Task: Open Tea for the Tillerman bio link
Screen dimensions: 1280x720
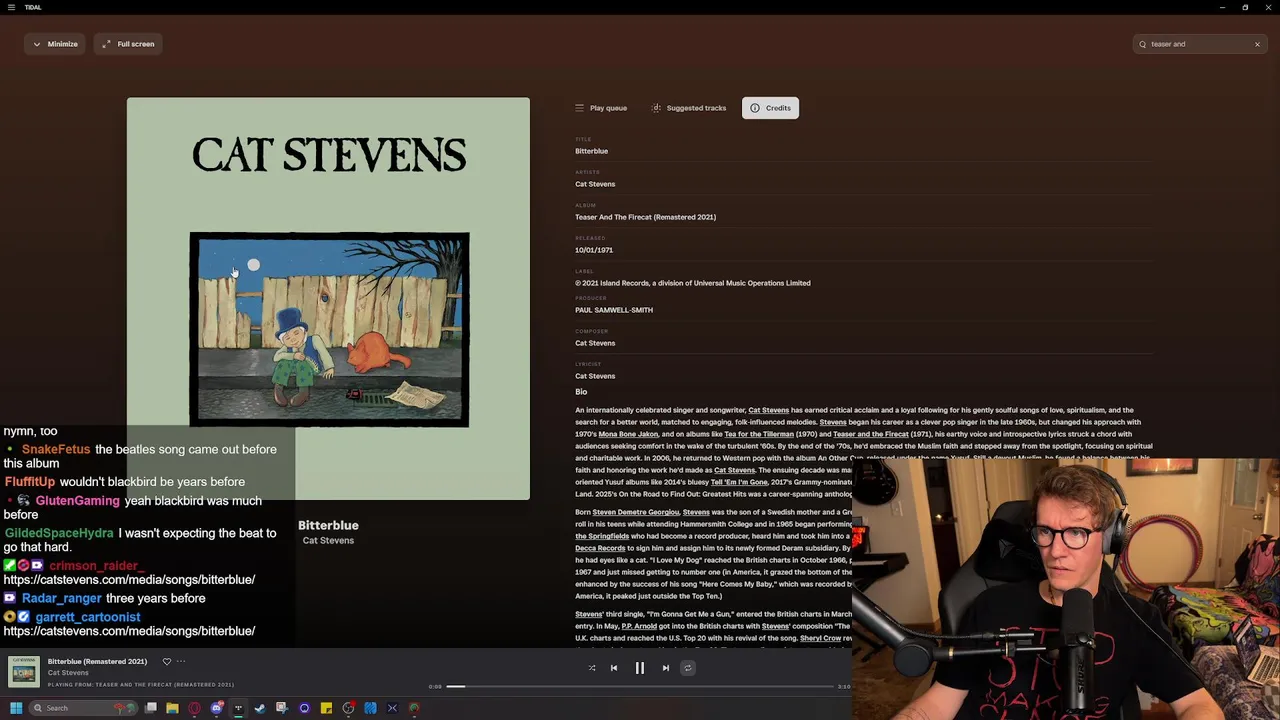Action: click(759, 434)
